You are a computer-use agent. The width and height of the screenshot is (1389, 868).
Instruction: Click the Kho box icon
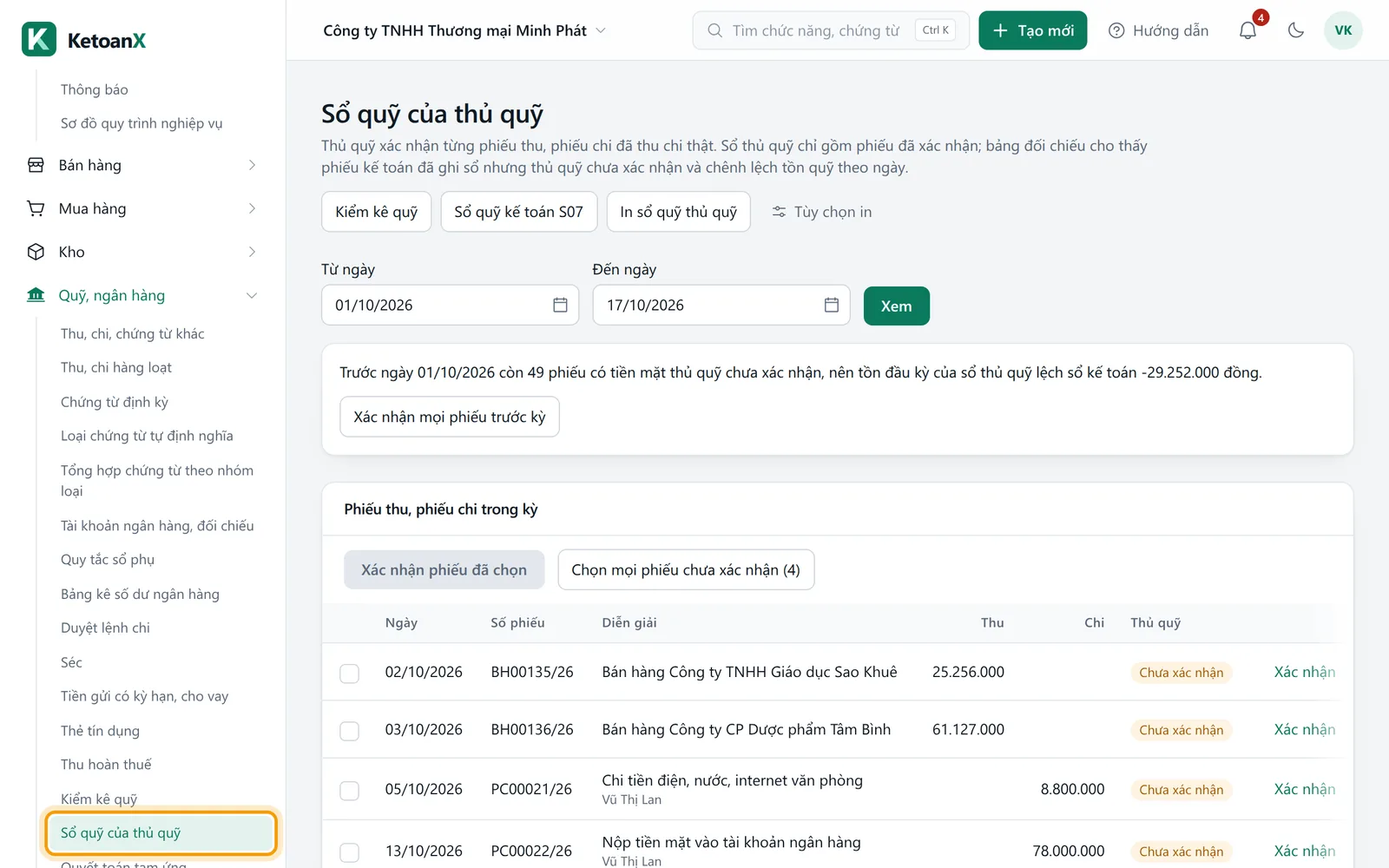click(36, 252)
